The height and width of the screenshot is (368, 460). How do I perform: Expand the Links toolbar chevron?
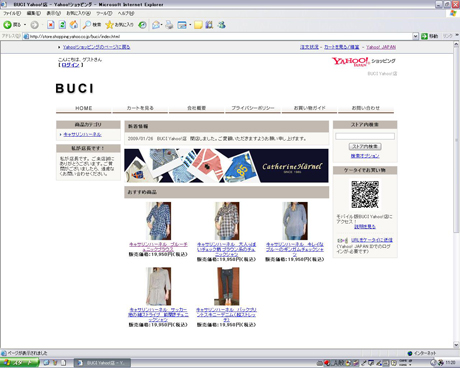pos(457,35)
